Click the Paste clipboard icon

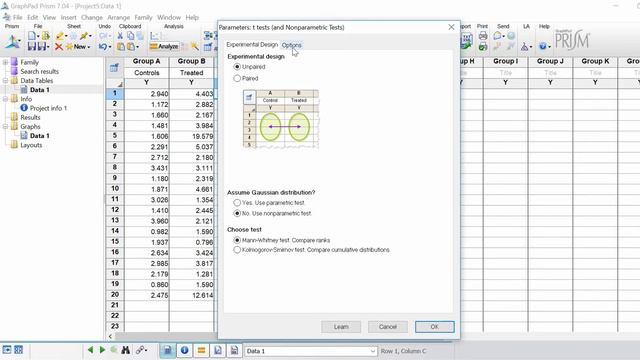pyautogui.click(x=121, y=47)
